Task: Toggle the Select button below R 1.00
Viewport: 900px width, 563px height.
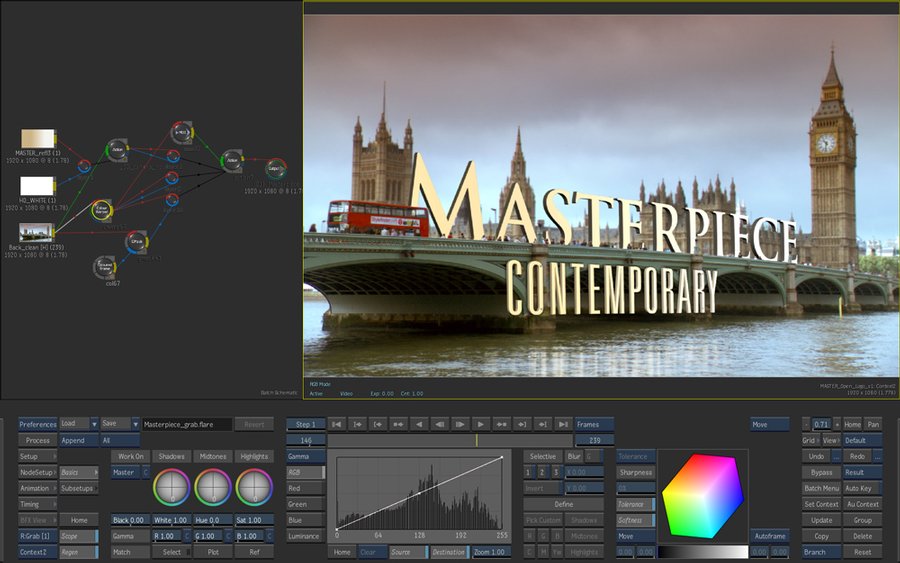Action: click(172, 552)
